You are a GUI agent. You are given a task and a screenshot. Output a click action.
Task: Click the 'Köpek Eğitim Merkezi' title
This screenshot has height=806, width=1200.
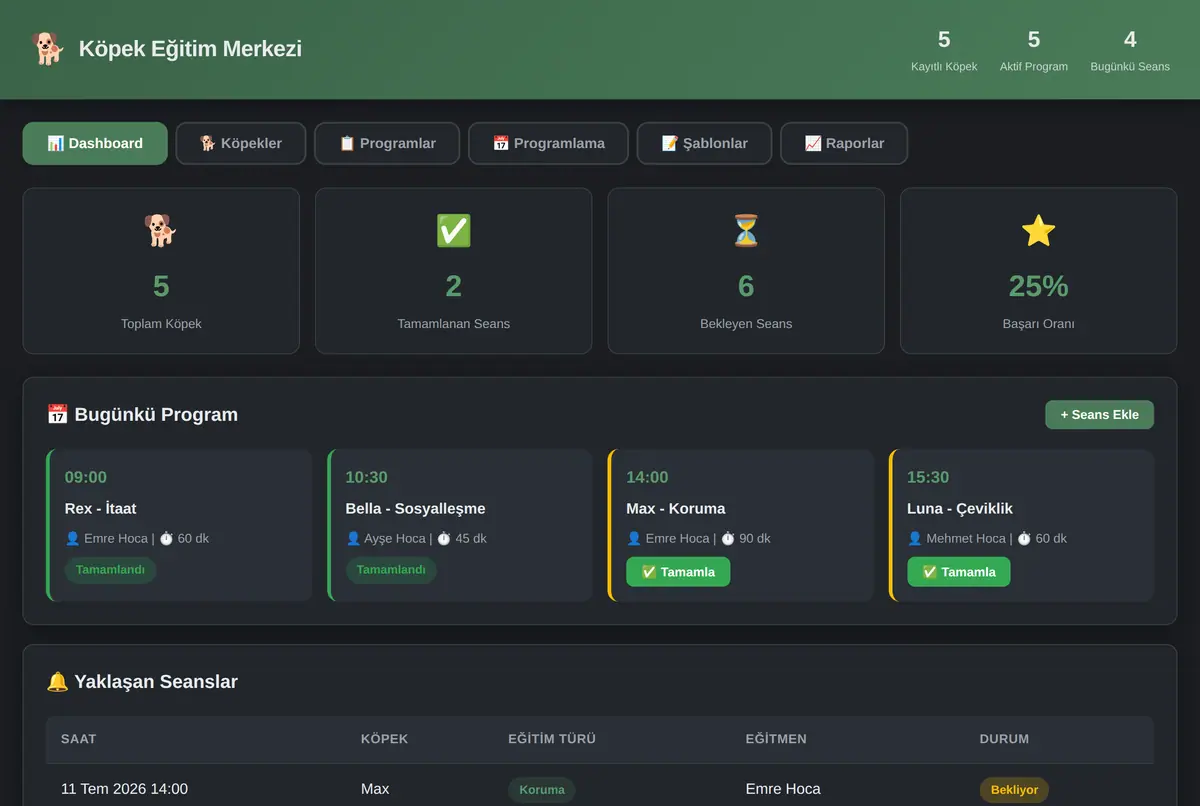[x=190, y=48]
